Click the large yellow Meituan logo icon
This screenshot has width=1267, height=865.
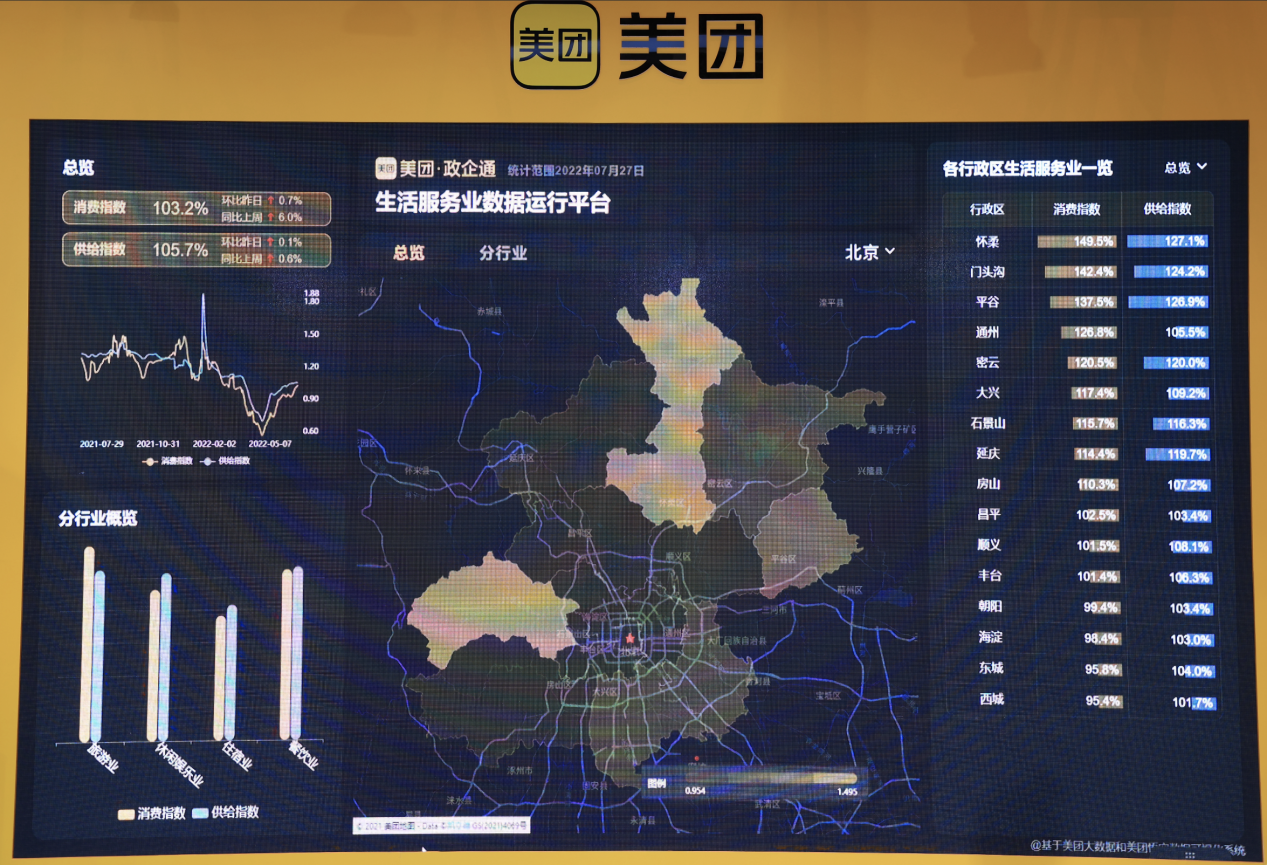(554, 44)
